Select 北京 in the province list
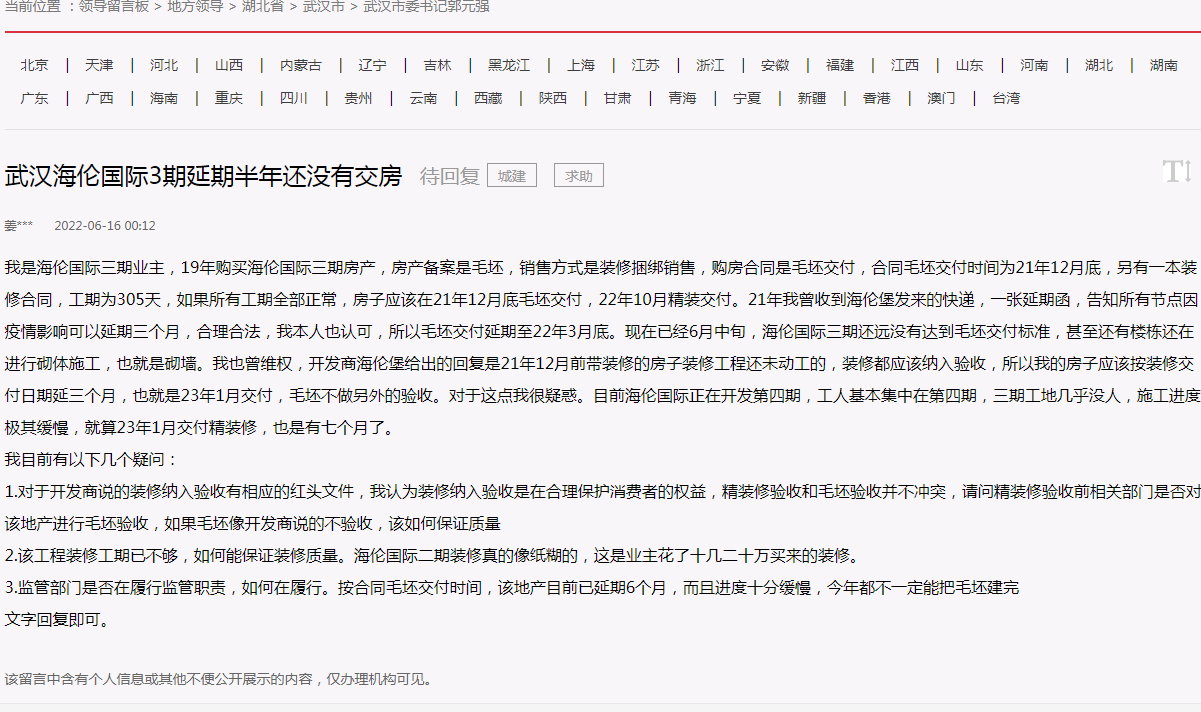1201x712 pixels. [34, 65]
